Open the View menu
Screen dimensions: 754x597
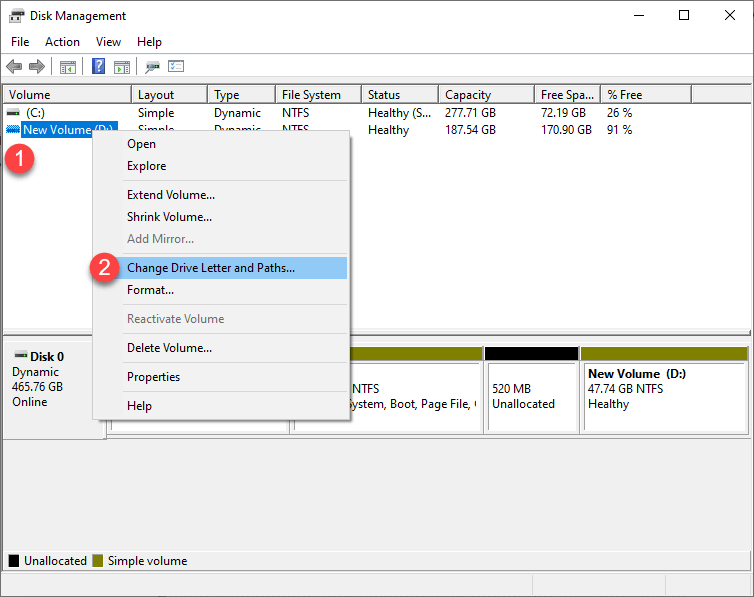coord(108,42)
